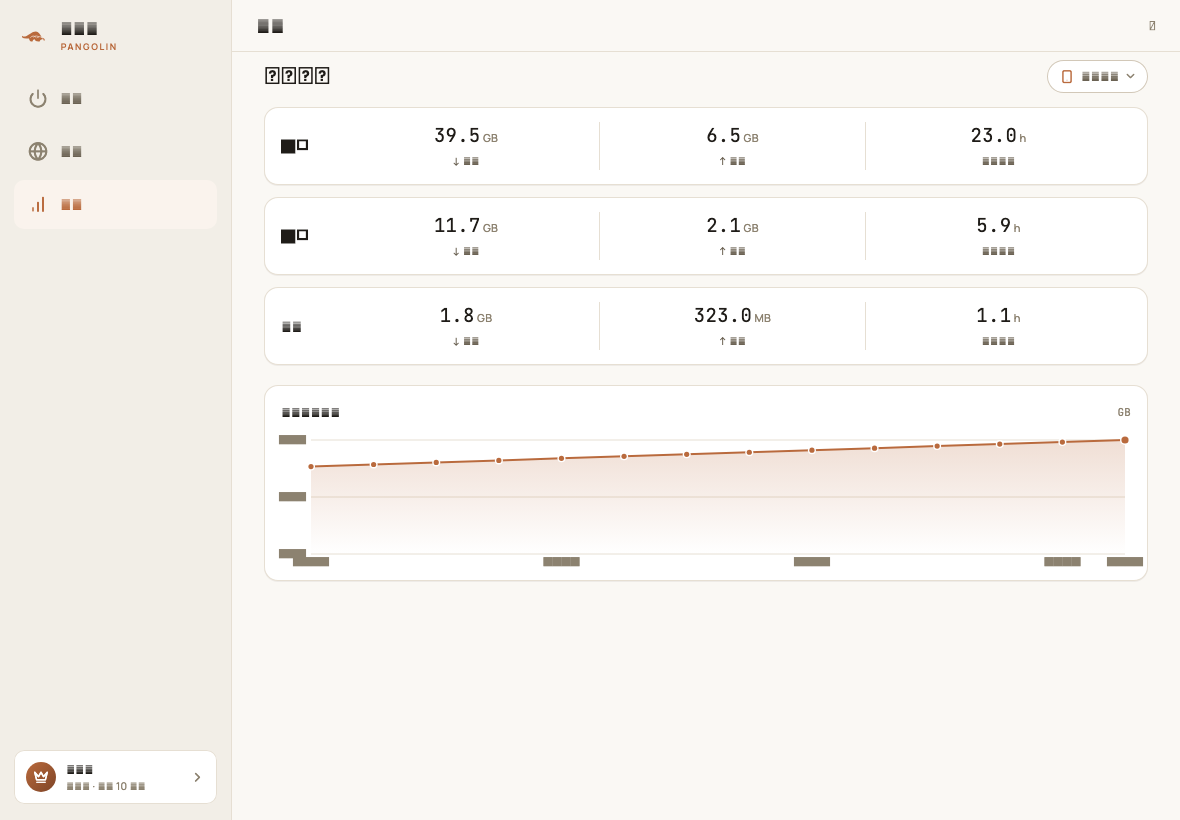The height and width of the screenshot is (820, 1180).
Task: Open the account plan card at bottom left
Action: coord(115,777)
